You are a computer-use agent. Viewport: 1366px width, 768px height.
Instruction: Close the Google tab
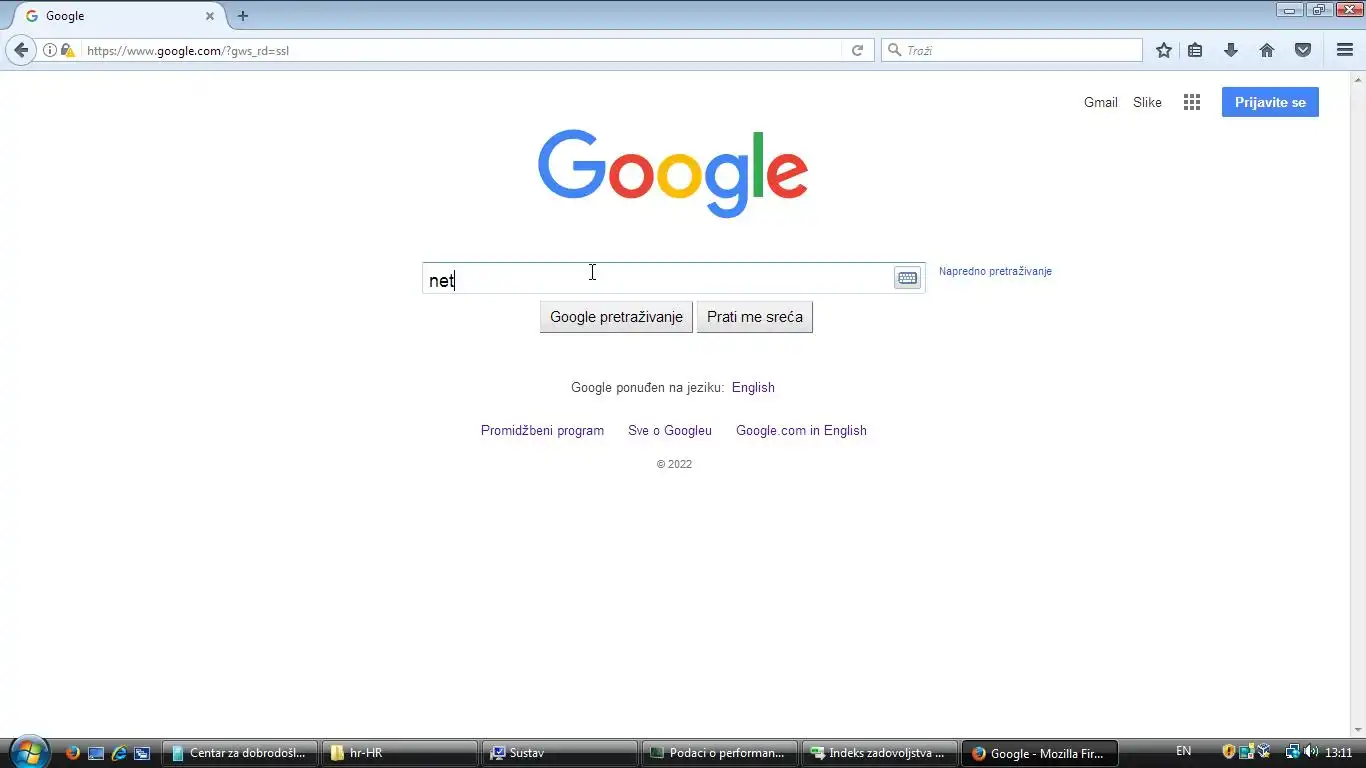coord(210,16)
